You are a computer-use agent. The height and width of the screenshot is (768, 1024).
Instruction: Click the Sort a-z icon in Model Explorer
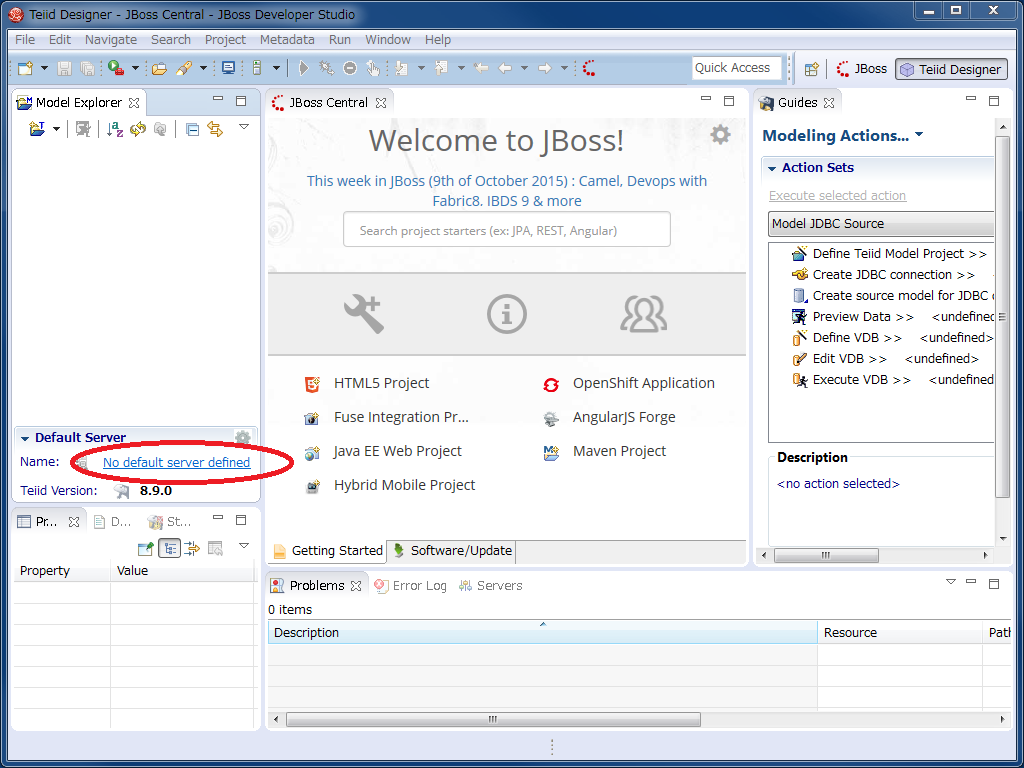coord(115,129)
